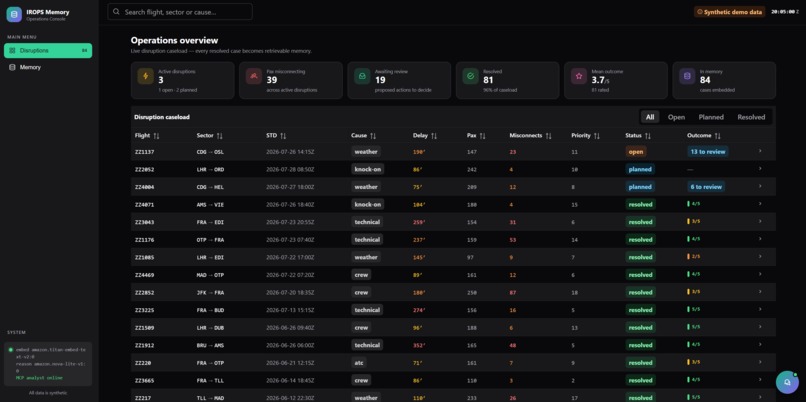Click planned status badge for ZZ2052
Screen dimensions: 806x402
tap(640, 169)
